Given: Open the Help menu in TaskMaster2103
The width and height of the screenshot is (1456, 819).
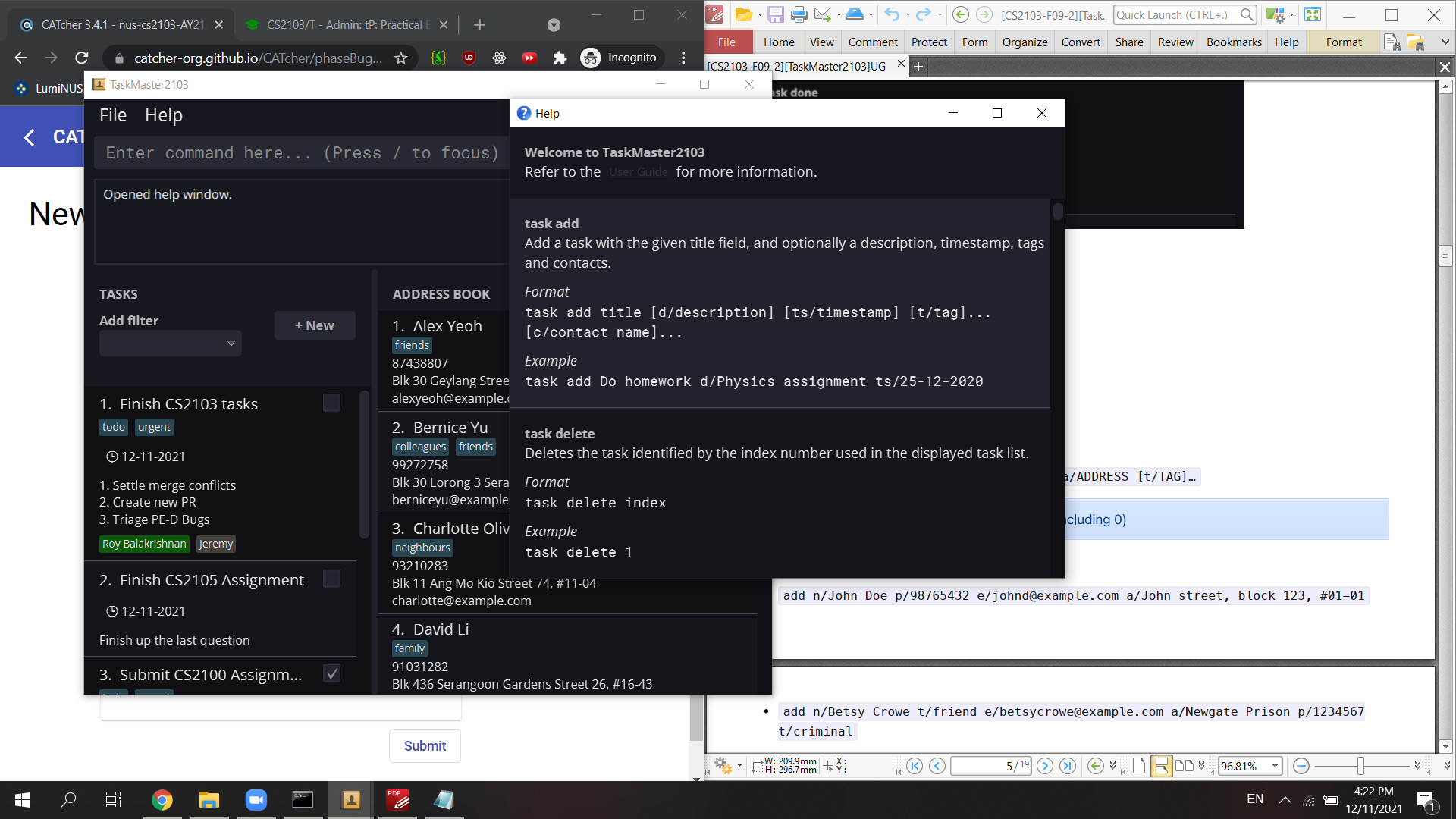Looking at the screenshot, I should pos(164,115).
